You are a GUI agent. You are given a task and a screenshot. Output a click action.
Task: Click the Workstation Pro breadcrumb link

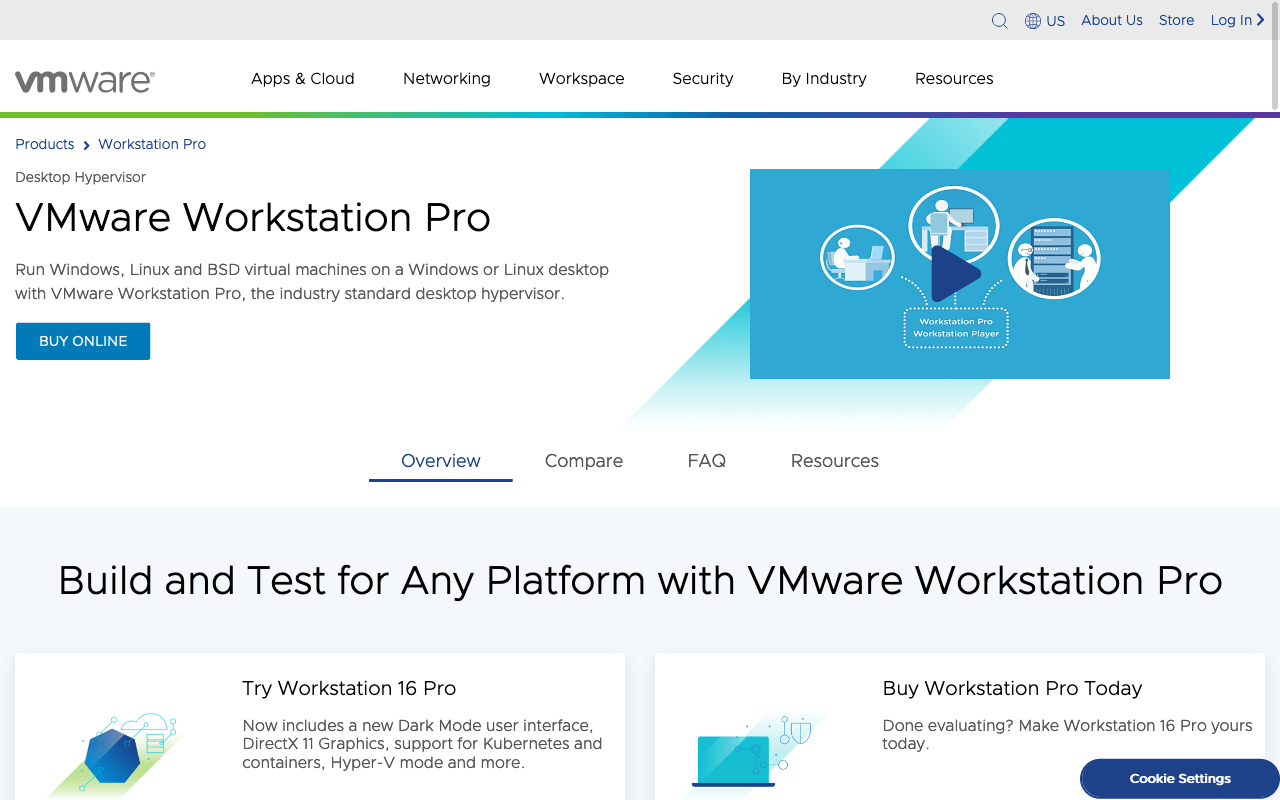(152, 144)
